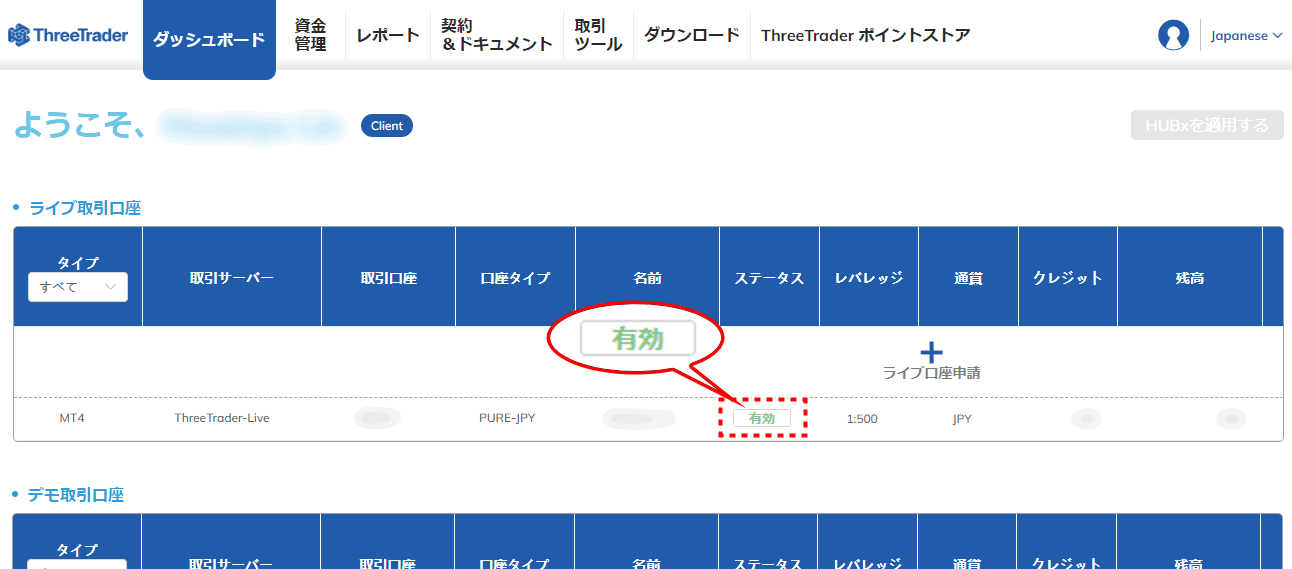This screenshot has width=1292, height=569.
Task: Click the 口座タイプ column header in live table
Action: click(x=516, y=278)
